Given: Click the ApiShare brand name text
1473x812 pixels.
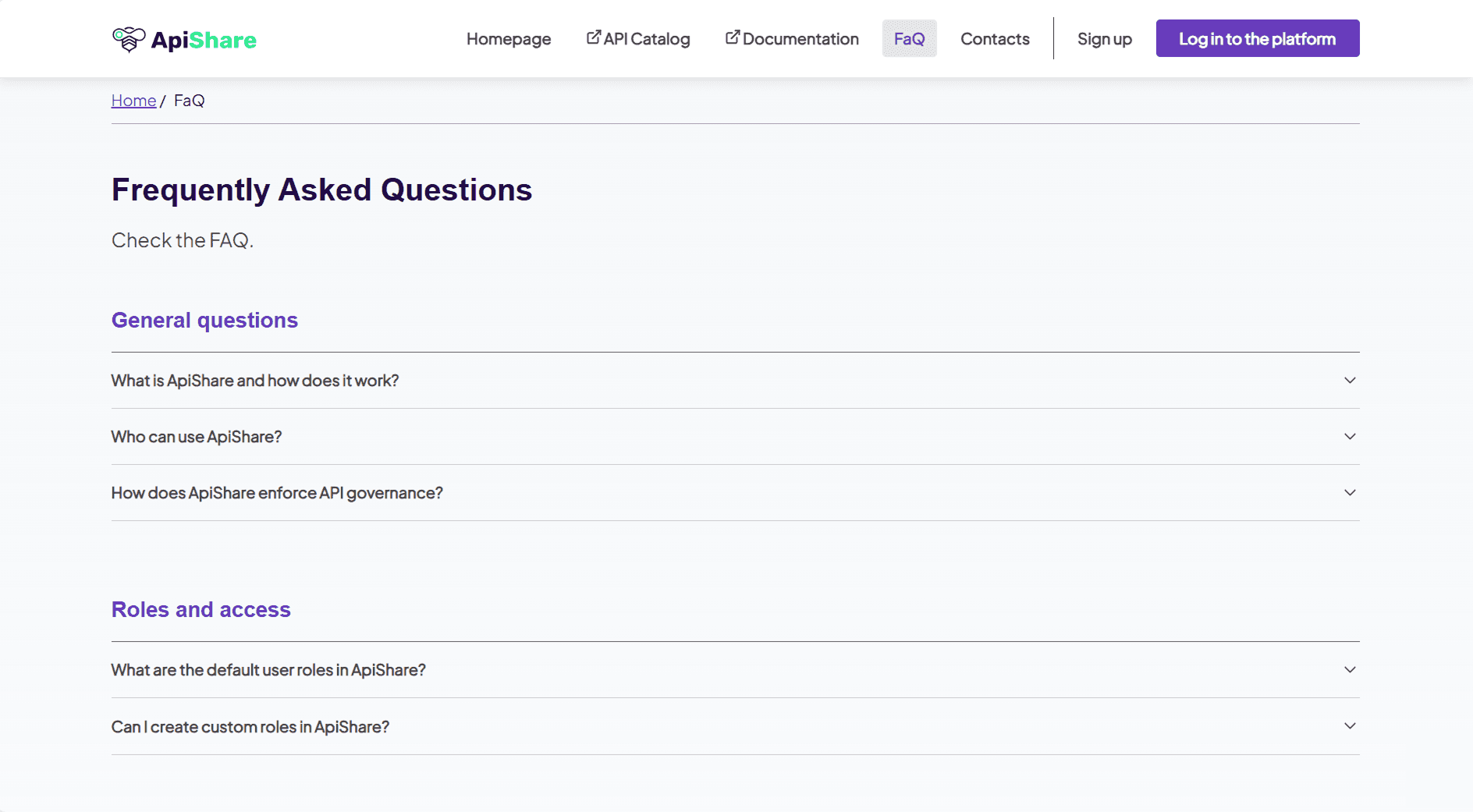Looking at the screenshot, I should (x=204, y=40).
